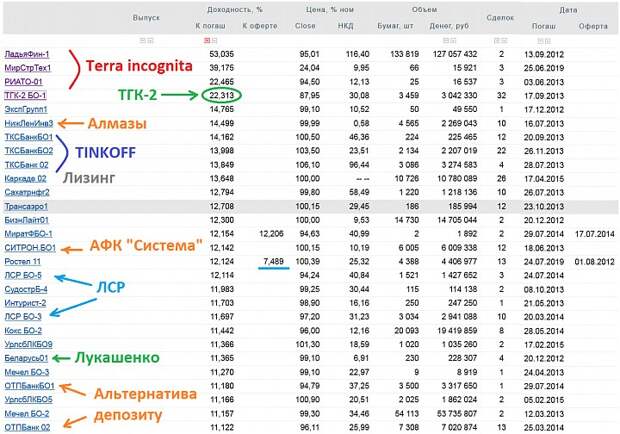
Task: Click the Бумаг, шт column header
Action: [x=395, y=26]
